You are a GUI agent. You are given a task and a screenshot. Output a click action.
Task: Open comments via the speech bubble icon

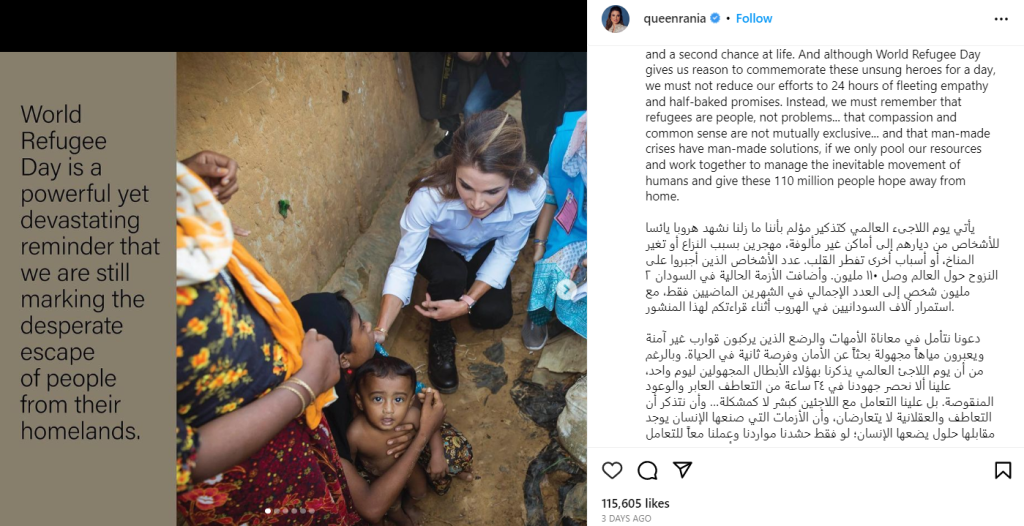(647, 470)
